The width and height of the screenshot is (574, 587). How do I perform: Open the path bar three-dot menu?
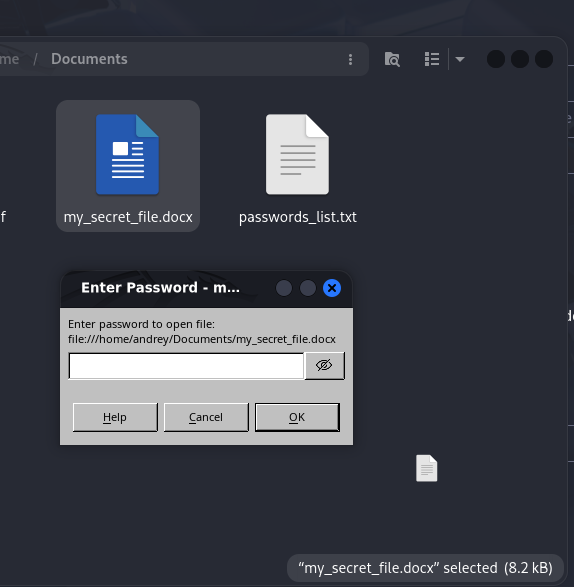[x=350, y=59]
